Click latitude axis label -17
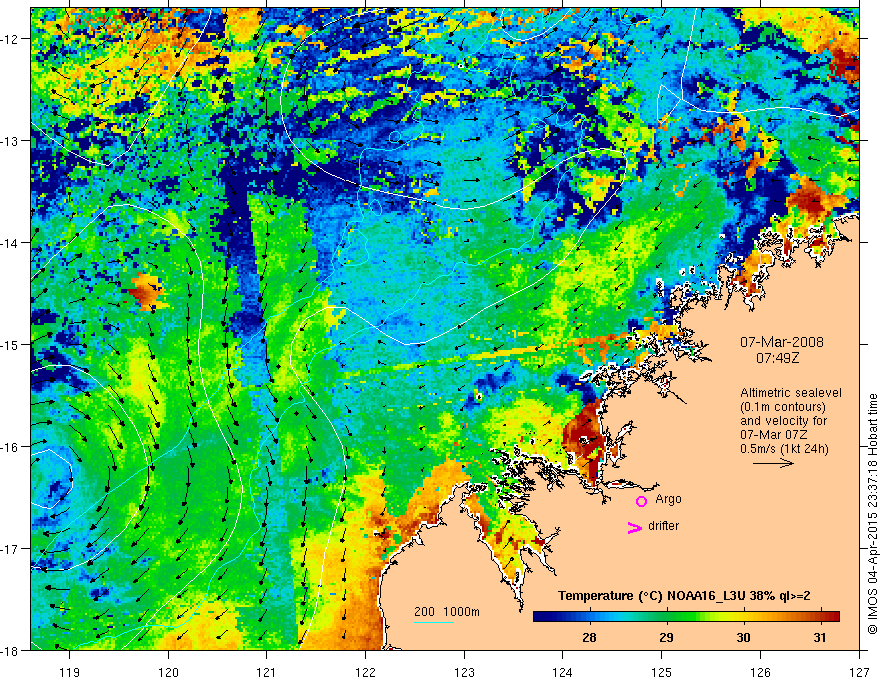Screen dimensions: 880x680 pyautogui.click(x=11, y=549)
